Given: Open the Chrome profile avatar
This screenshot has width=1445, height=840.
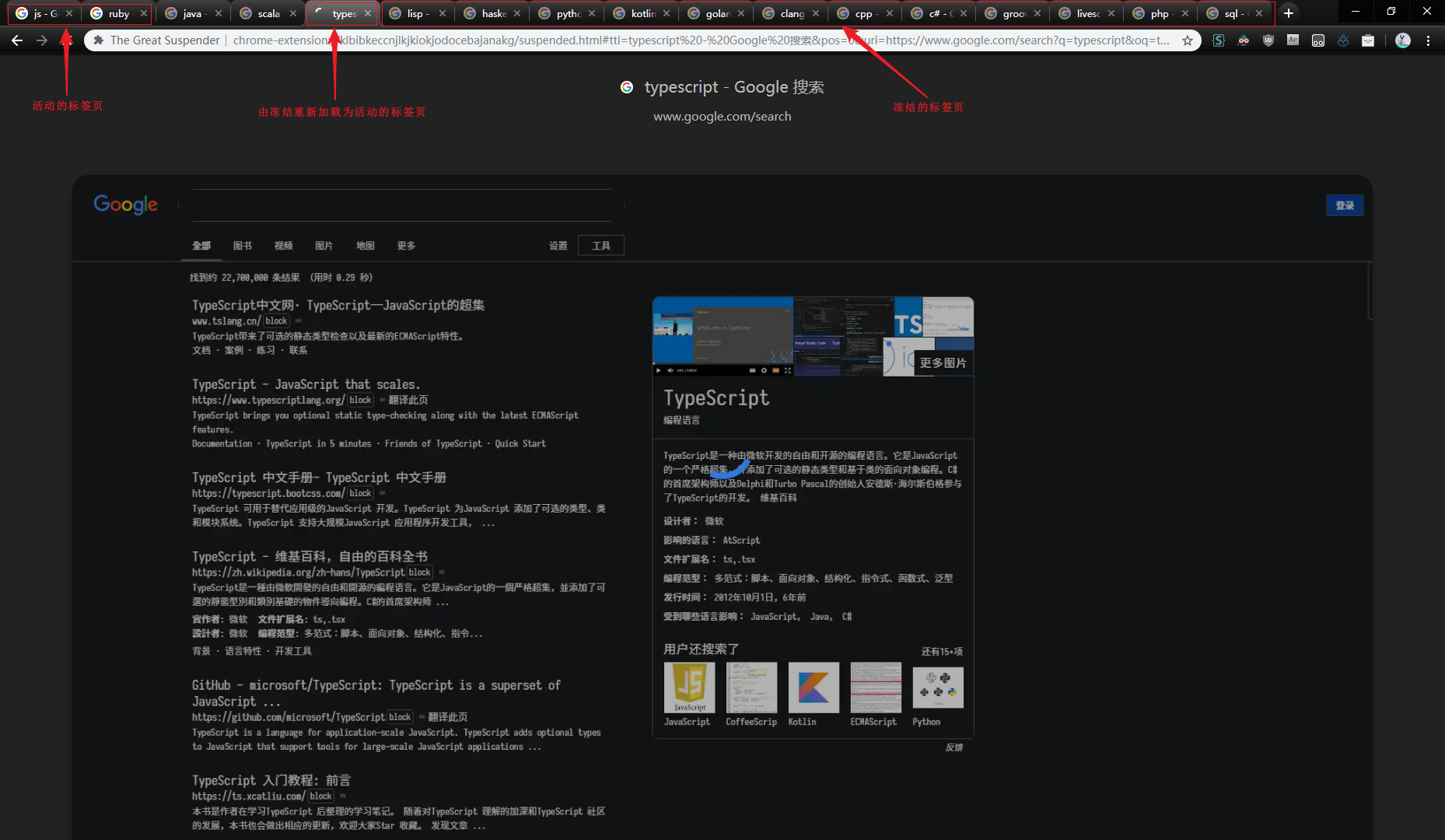Looking at the screenshot, I should point(1403,40).
